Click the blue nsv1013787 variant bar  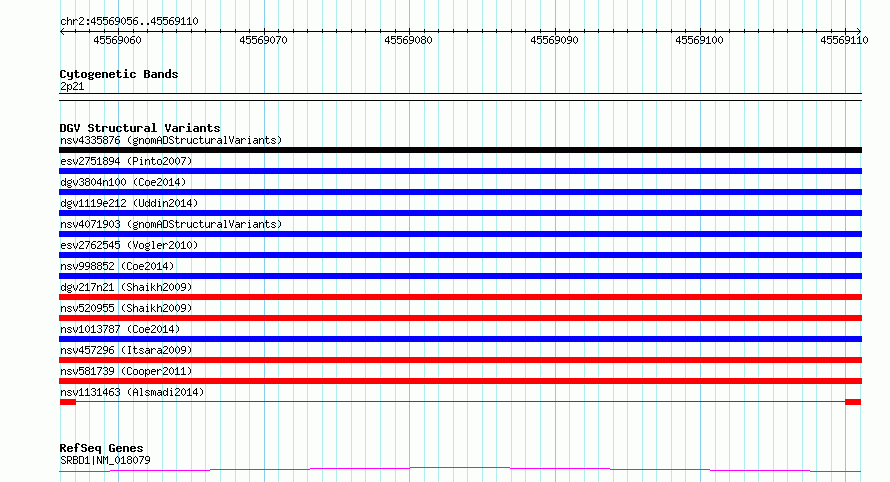[460, 339]
